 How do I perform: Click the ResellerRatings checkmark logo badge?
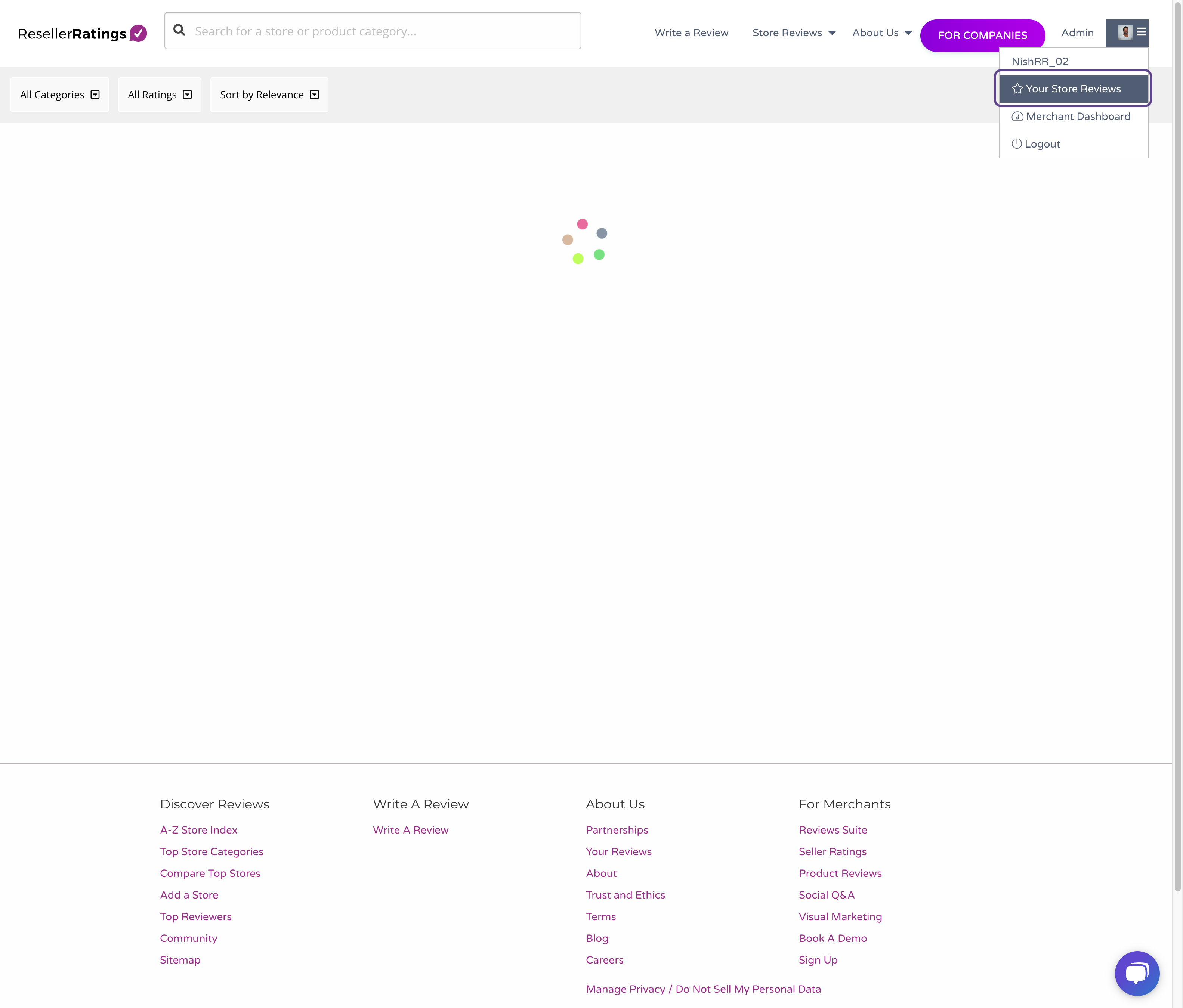pos(138,34)
